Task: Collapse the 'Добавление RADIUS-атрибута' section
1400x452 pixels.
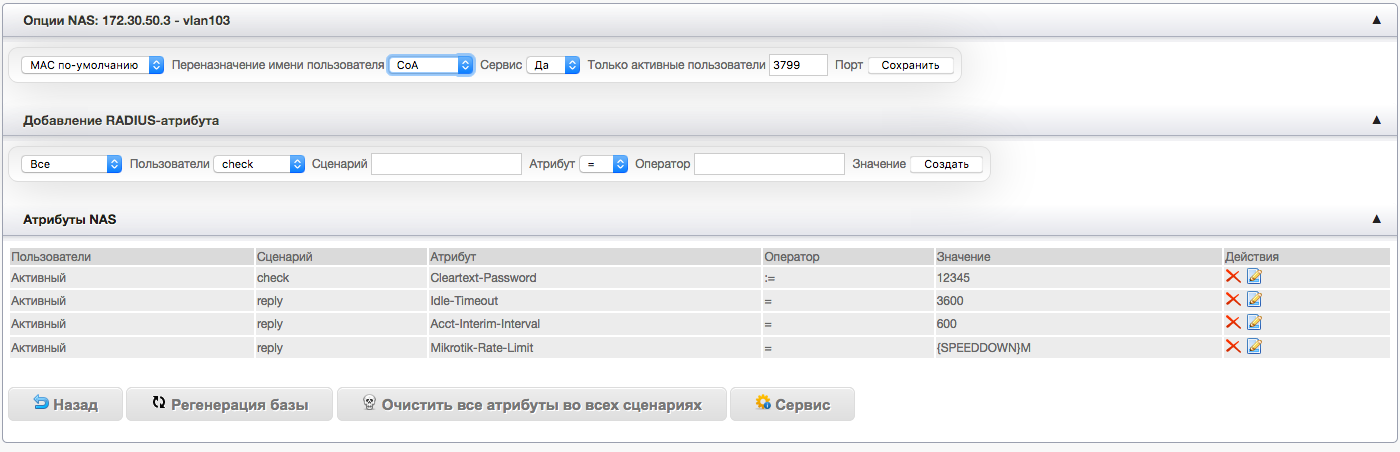Action: click(1376, 120)
